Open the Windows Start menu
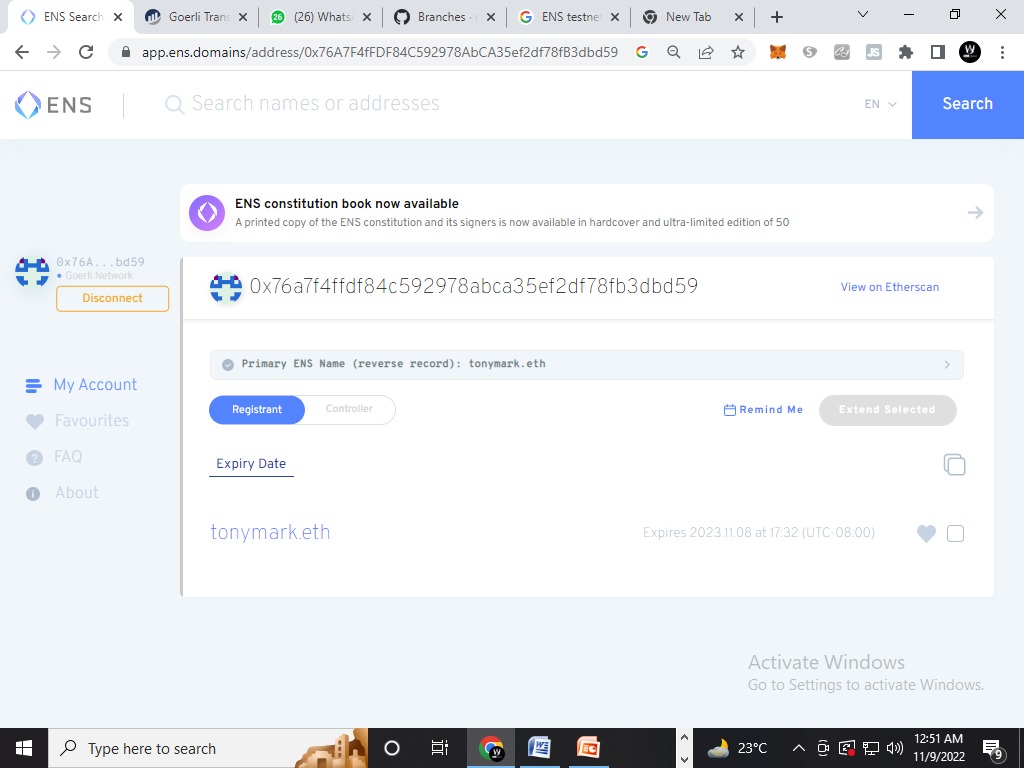This screenshot has width=1024, height=768. pos(24,748)
